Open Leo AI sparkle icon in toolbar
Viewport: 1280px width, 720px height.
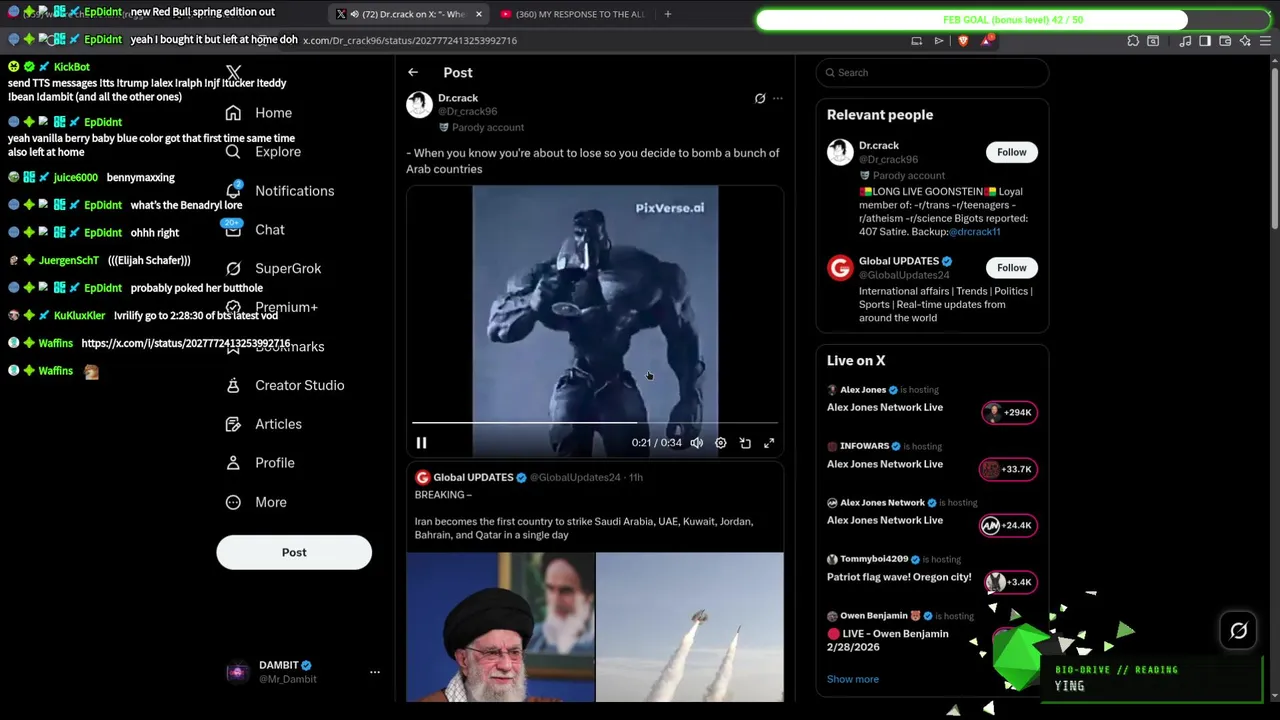[x=1245, y=41]
